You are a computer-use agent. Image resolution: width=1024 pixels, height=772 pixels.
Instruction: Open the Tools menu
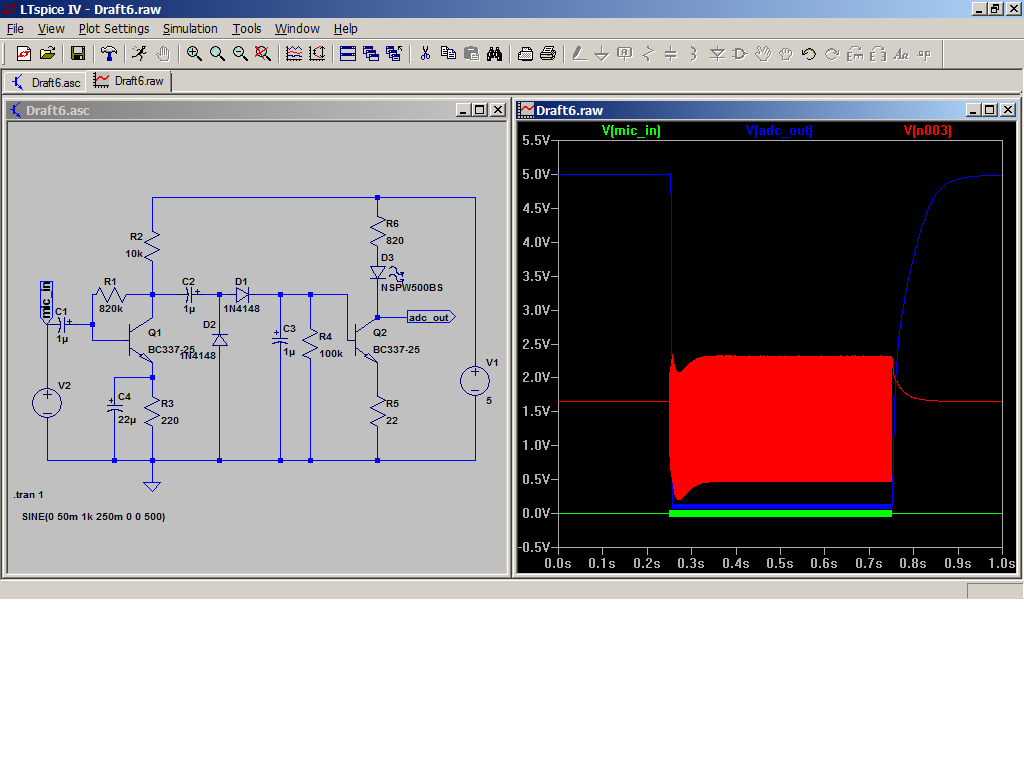(246, 29)
